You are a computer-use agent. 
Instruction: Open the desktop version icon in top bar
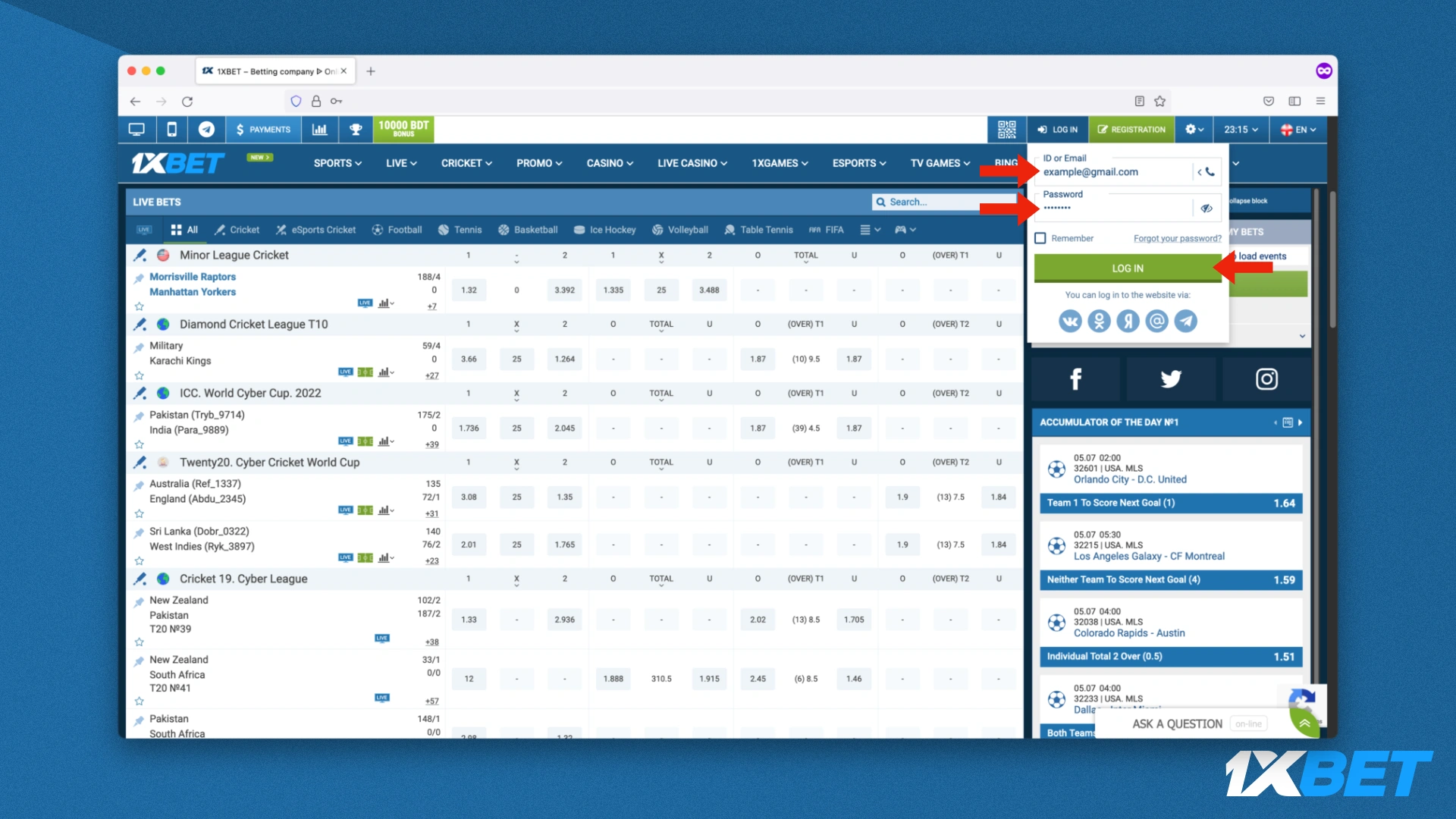[136, 130]
